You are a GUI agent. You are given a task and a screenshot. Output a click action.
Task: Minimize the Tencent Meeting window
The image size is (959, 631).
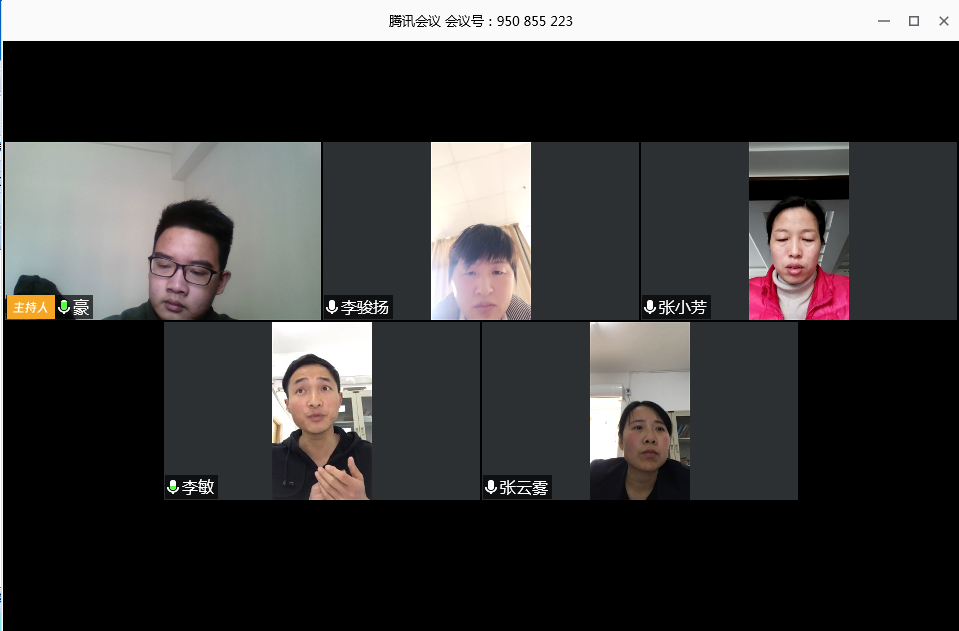point(884,21)
